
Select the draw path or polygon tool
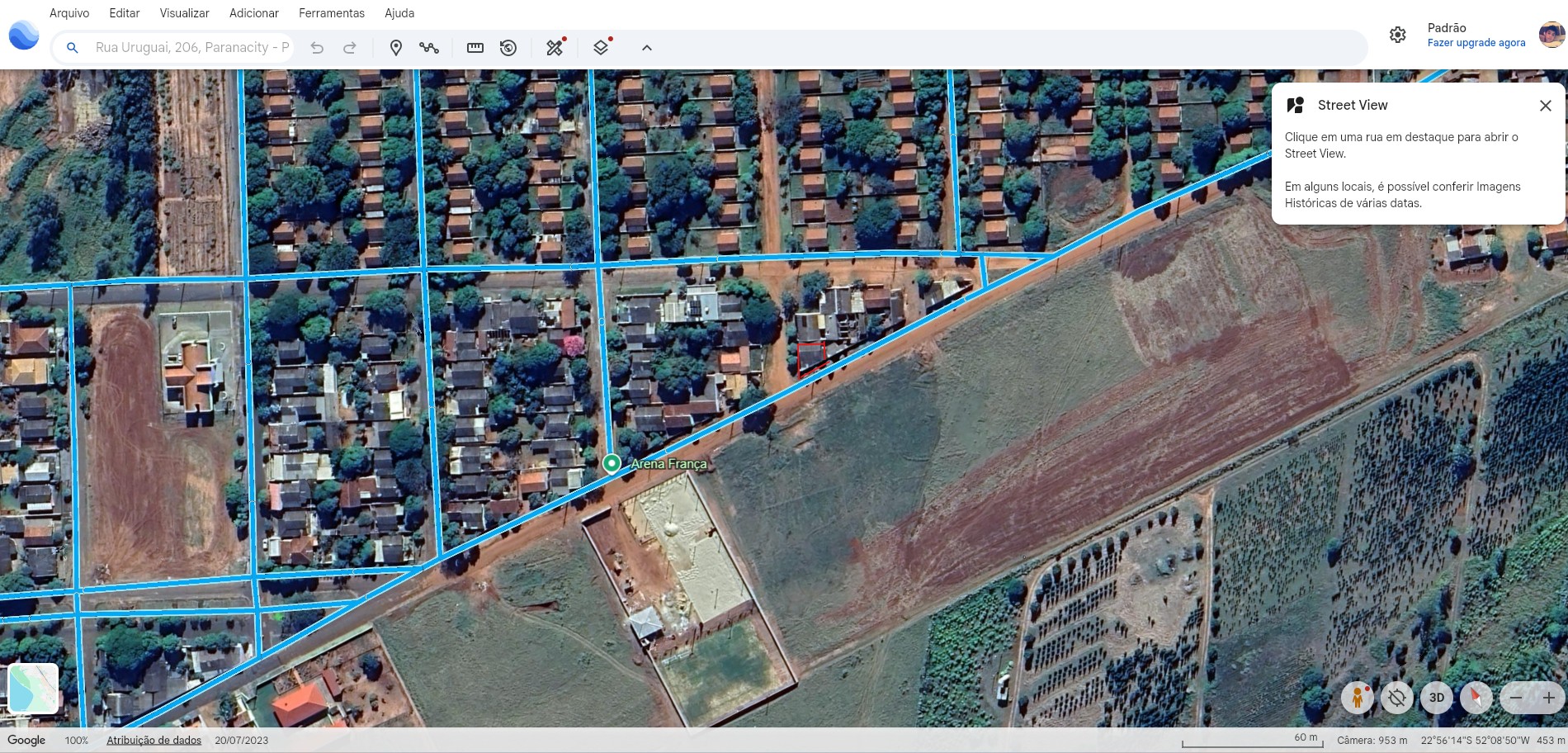pyautogui.click(x=429, y=48)
